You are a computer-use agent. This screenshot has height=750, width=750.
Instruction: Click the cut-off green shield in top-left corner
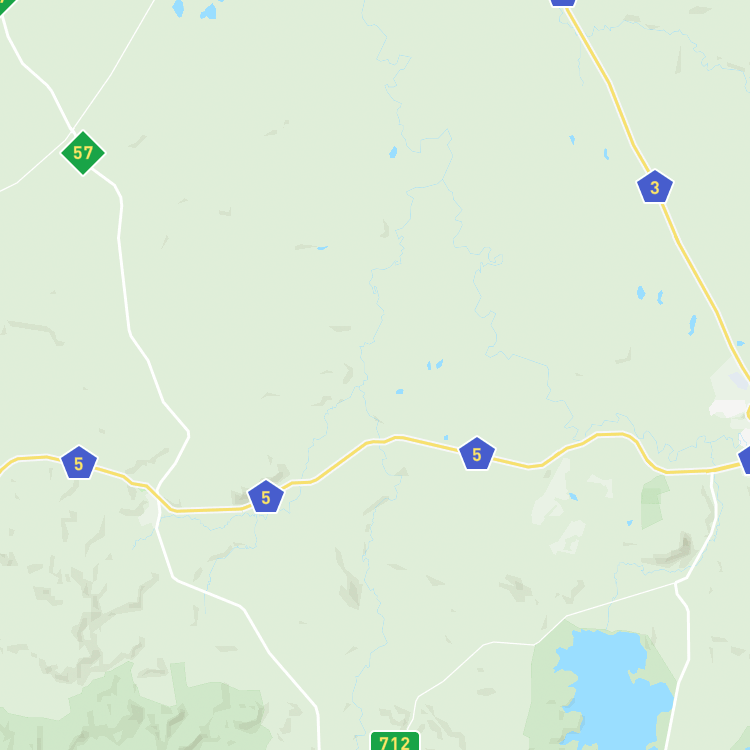point(6,5)
